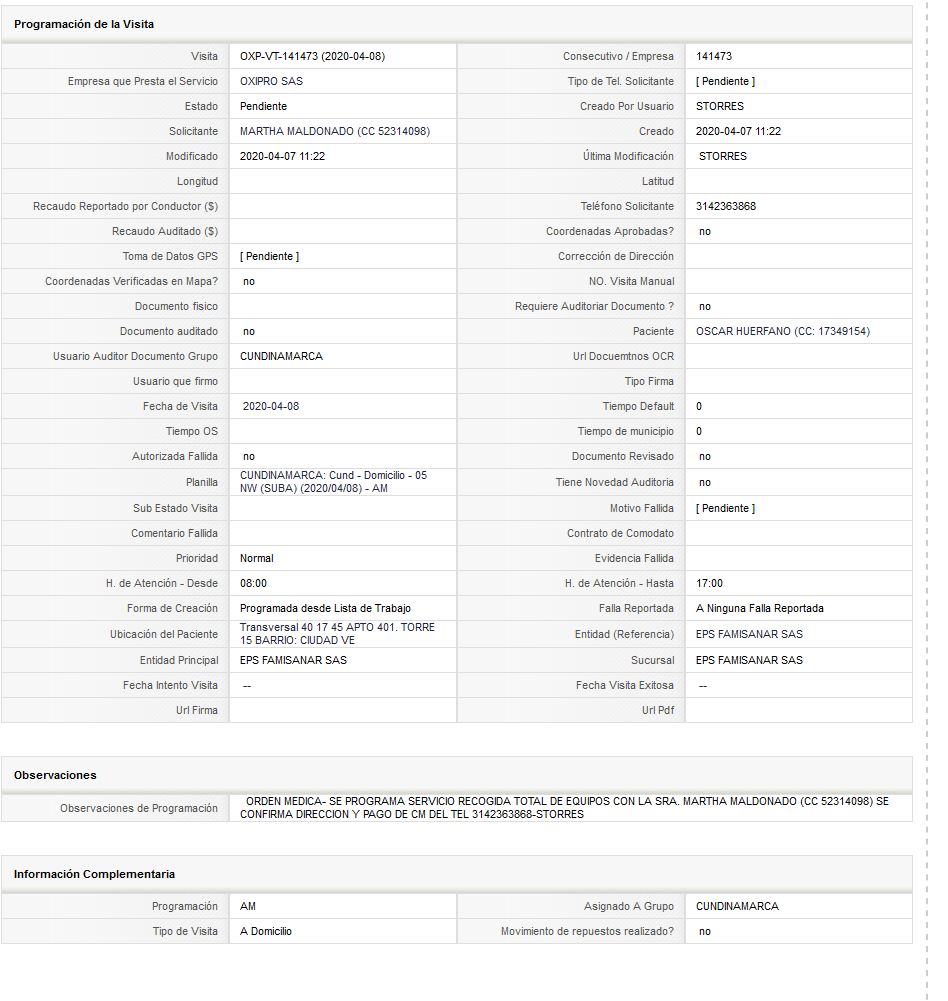Click the Motivo Fallida Pendiente value

(x=725, y=508)
